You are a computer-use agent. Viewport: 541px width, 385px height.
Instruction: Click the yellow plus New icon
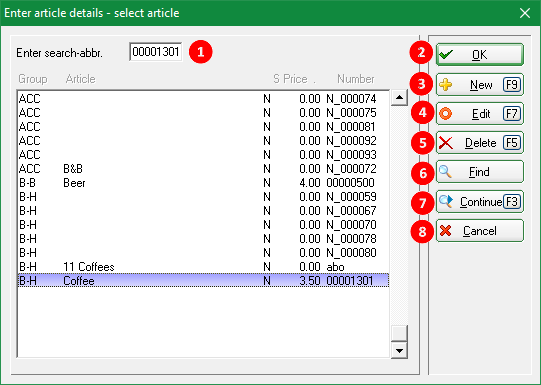(x=446, y=85)
